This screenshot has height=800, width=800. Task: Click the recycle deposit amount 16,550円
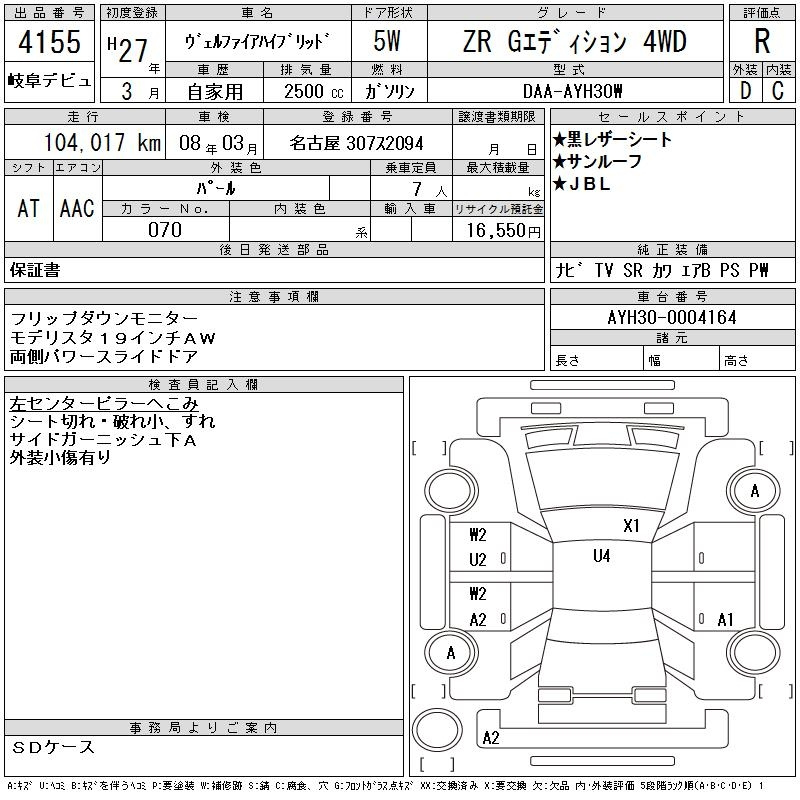point(498,229)
